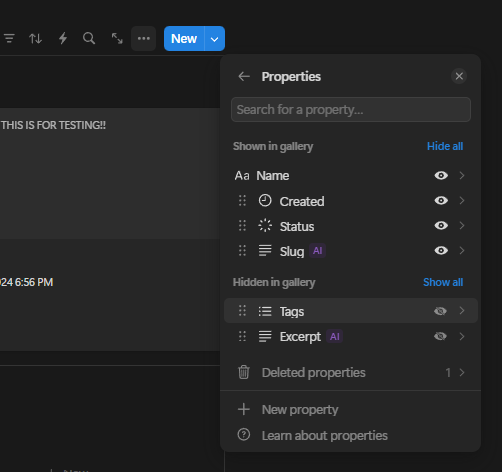Click the Shown in gallery heading

[273, 146]
